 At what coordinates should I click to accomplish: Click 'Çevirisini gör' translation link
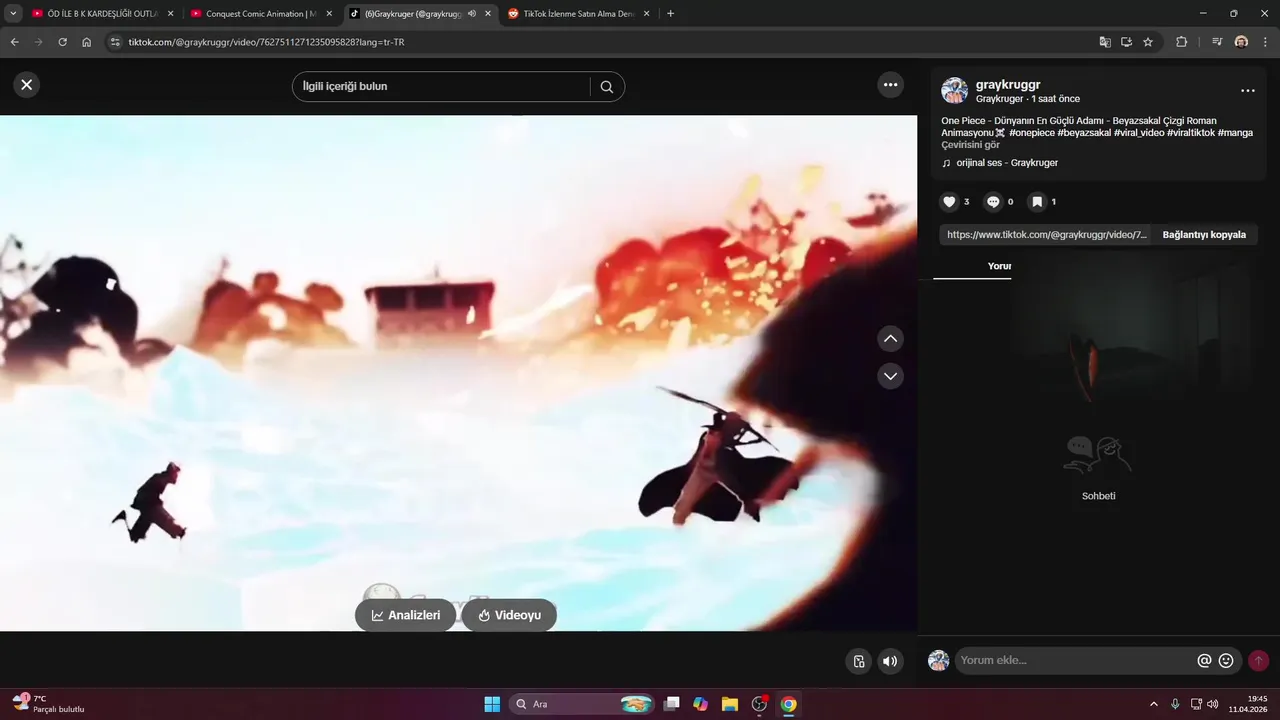click(970, 145)
